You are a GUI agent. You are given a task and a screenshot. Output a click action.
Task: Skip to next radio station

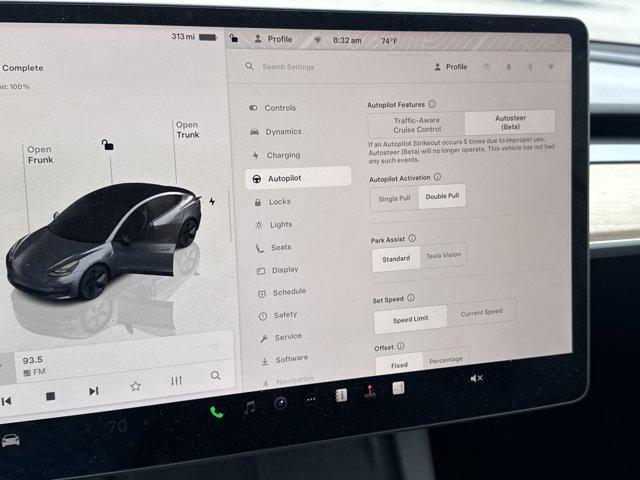(x=93, y=391)
